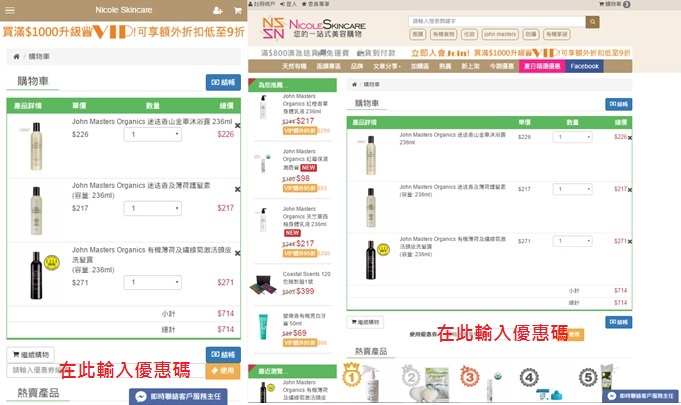The height and width of the screenshot is (405, 681).
Task: Click 面膜 search tag
Action: (417, 34)
